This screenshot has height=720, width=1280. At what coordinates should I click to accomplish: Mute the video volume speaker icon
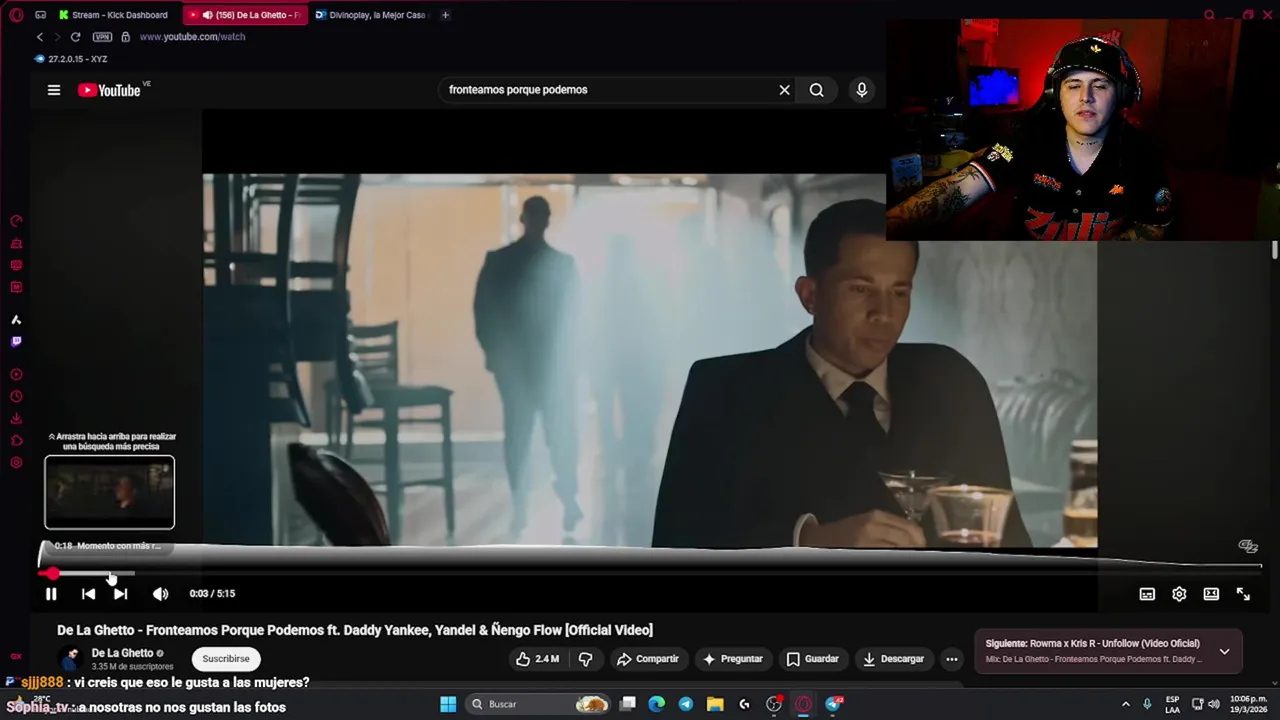click(x=160, y=594)
